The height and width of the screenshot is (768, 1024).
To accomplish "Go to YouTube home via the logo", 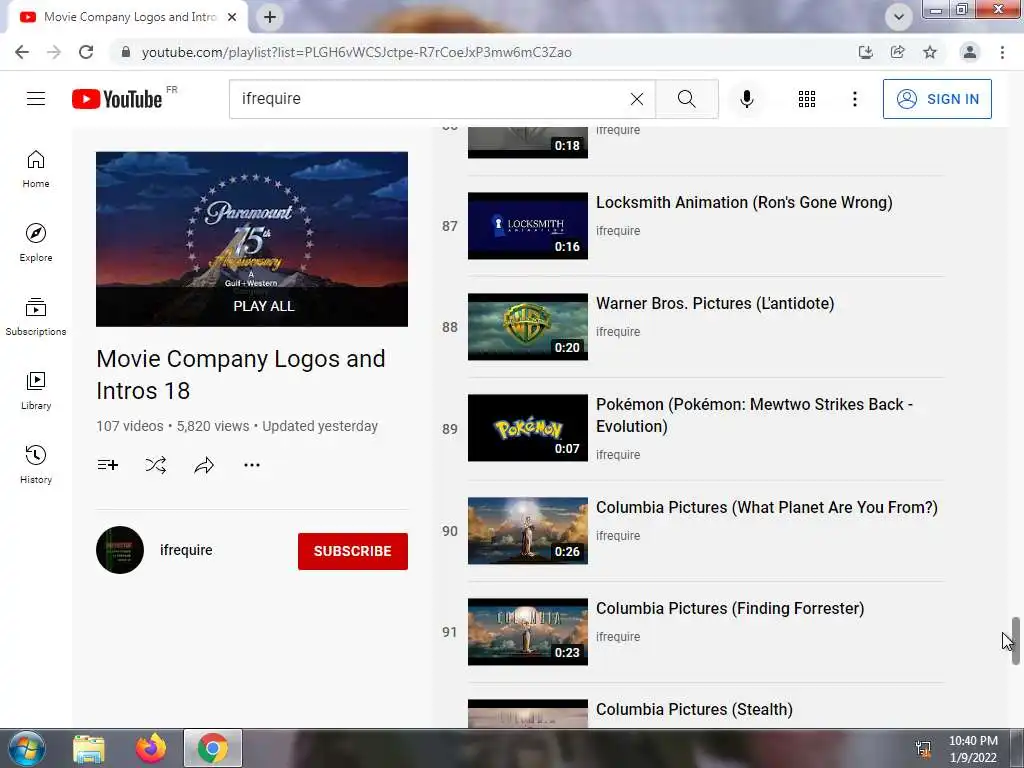I will pos(117,99).
